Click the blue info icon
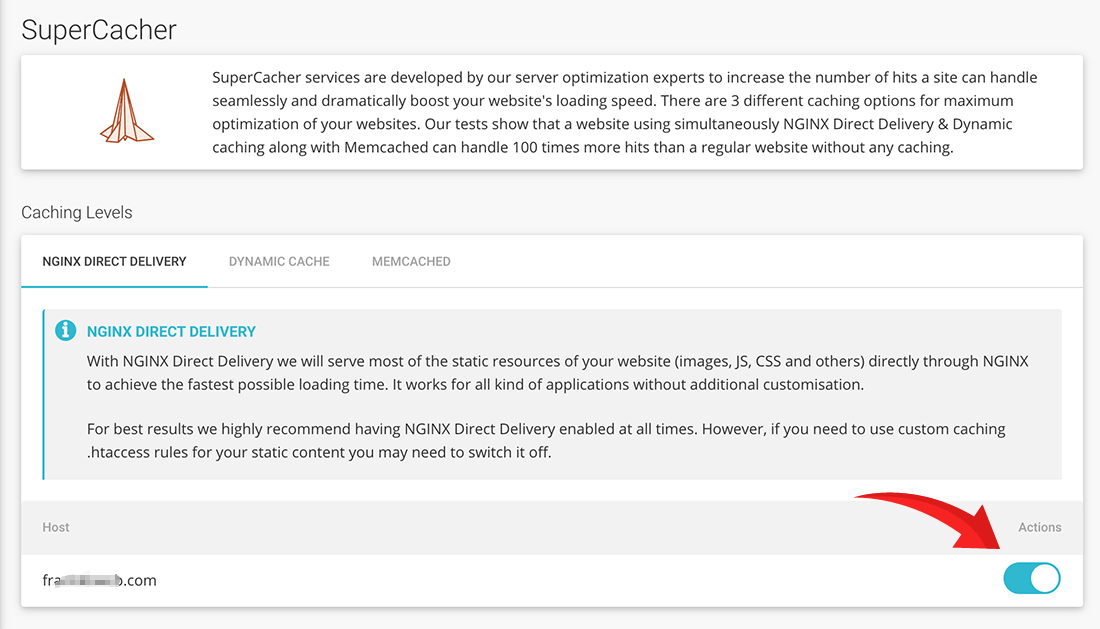Image resolution: width=1100 pixels, height=629 pixels. [65, 330]
